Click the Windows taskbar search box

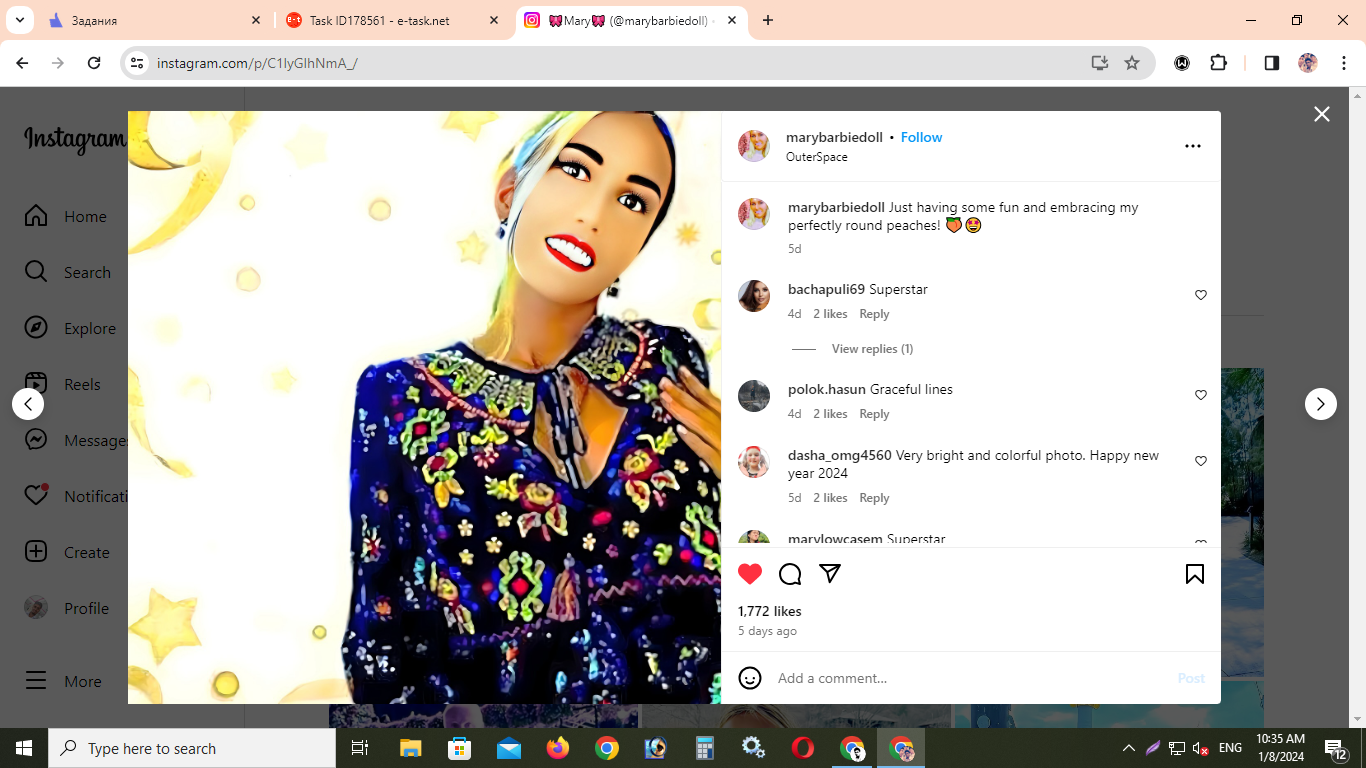coord(192,748)
